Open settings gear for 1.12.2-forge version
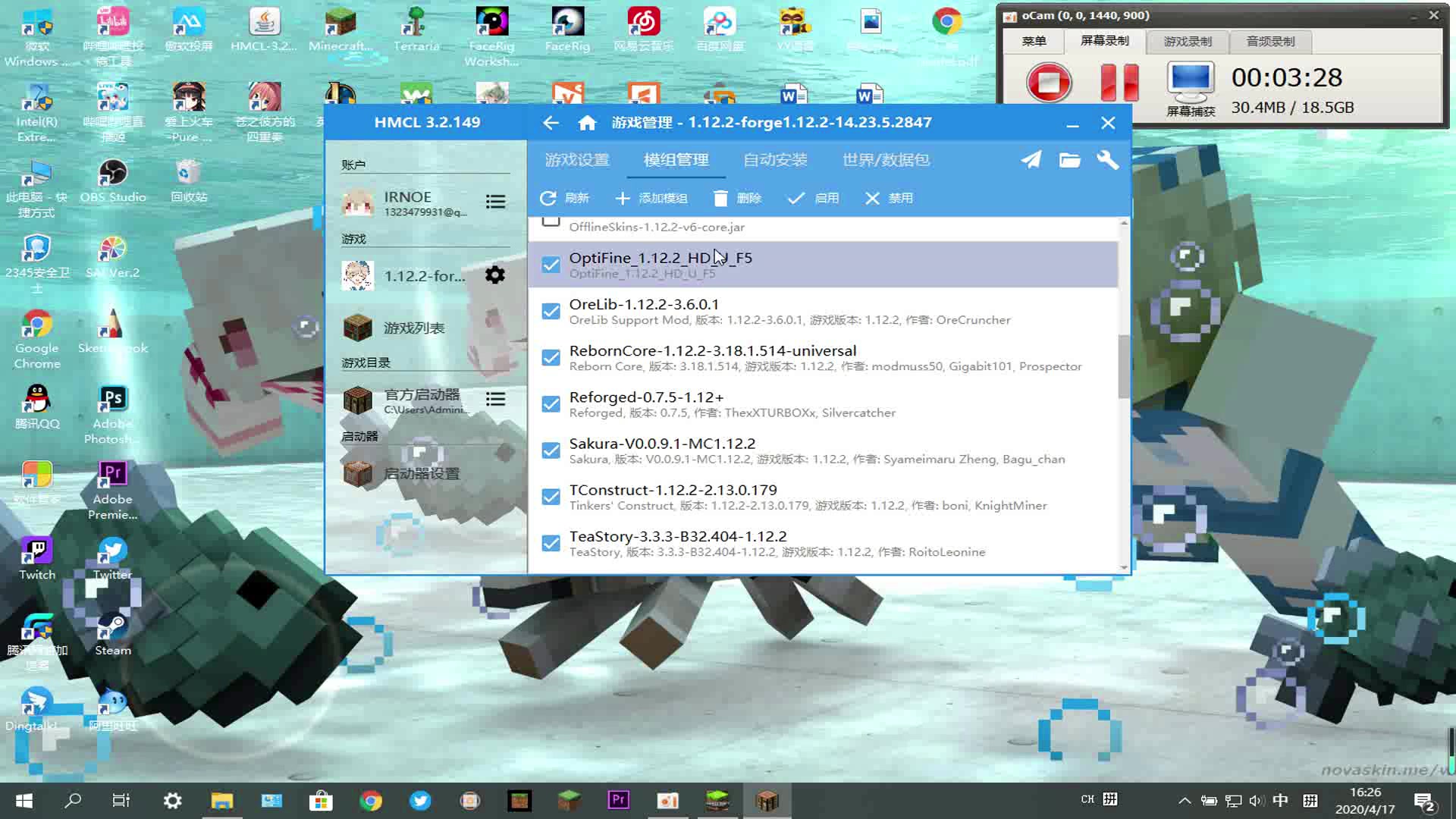This screenshot has height=819, width=1456. (x=494, y=275)
